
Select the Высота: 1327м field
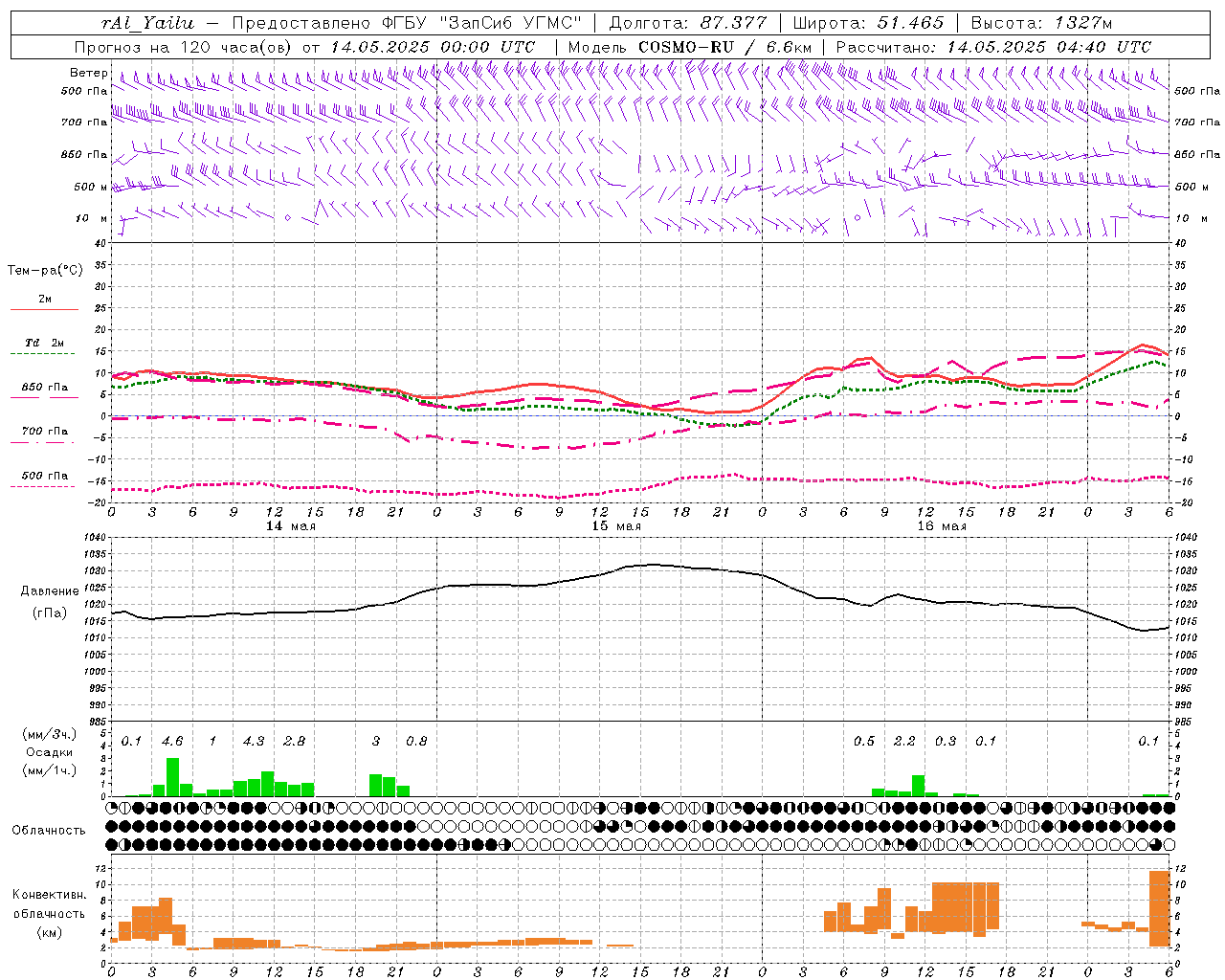[x=1041, y=23]
